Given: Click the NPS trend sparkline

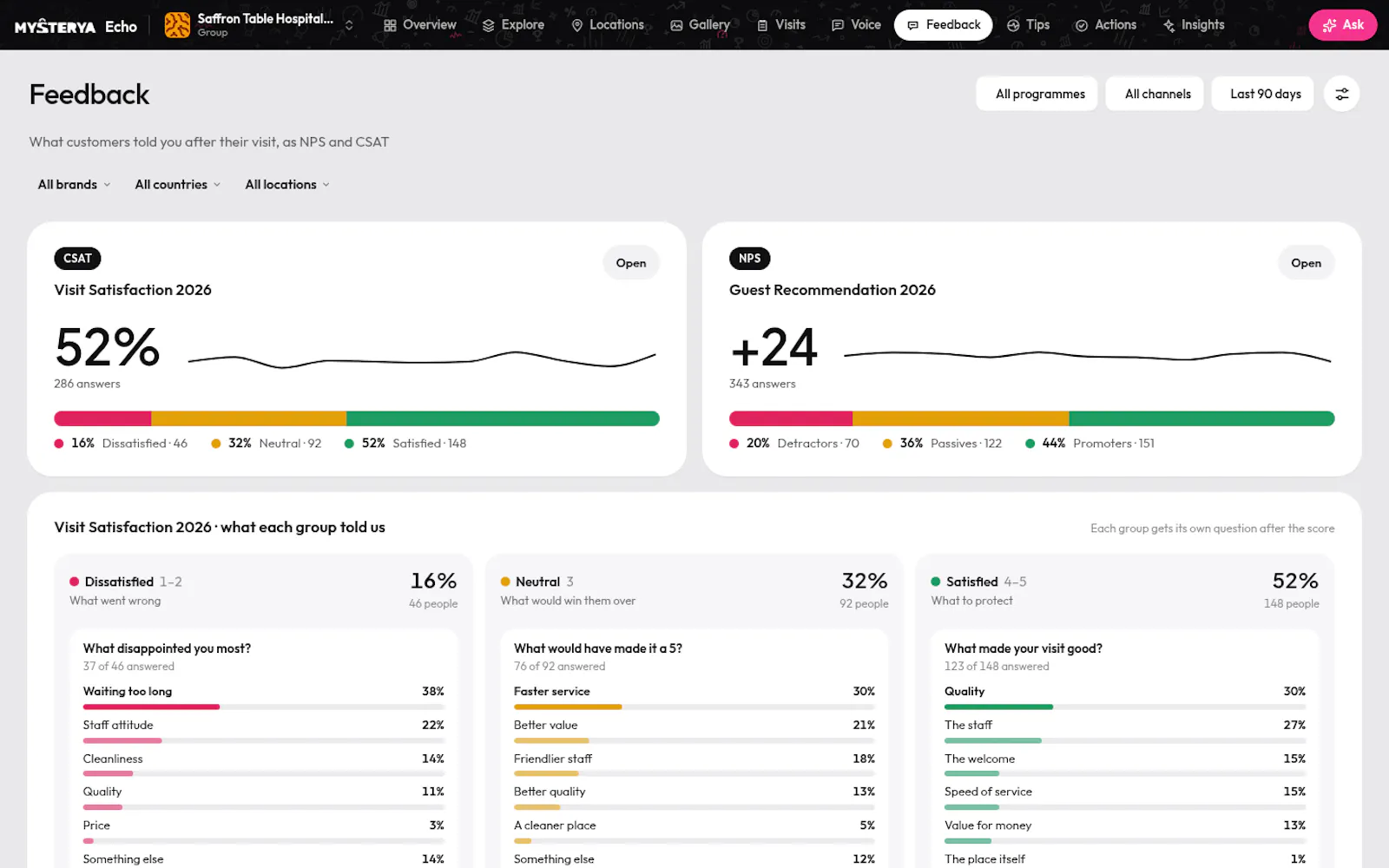Looking at the screenshot, I should tap(1087, 356).
